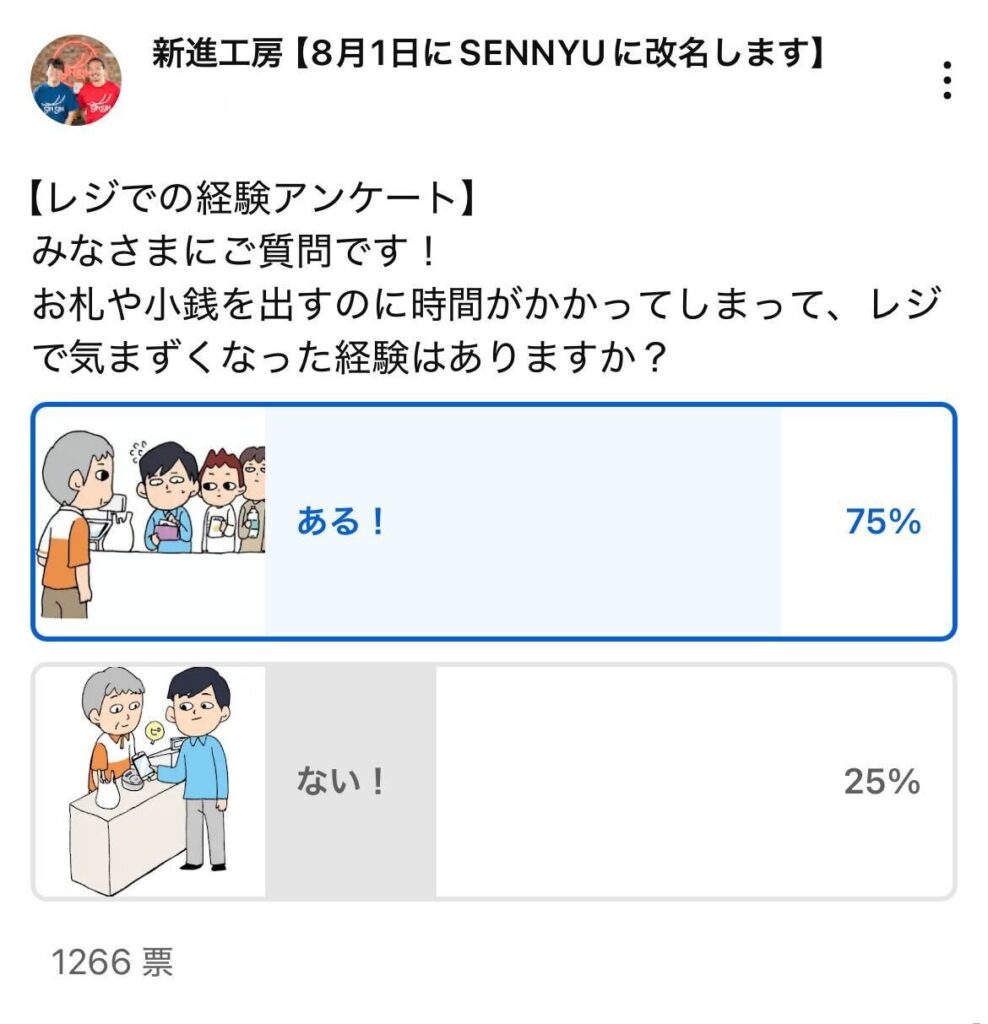This screenshot has width=988, height=1024.
Task: Open the smooth payment cartoon thumbnail
Action: coord(151,781)
